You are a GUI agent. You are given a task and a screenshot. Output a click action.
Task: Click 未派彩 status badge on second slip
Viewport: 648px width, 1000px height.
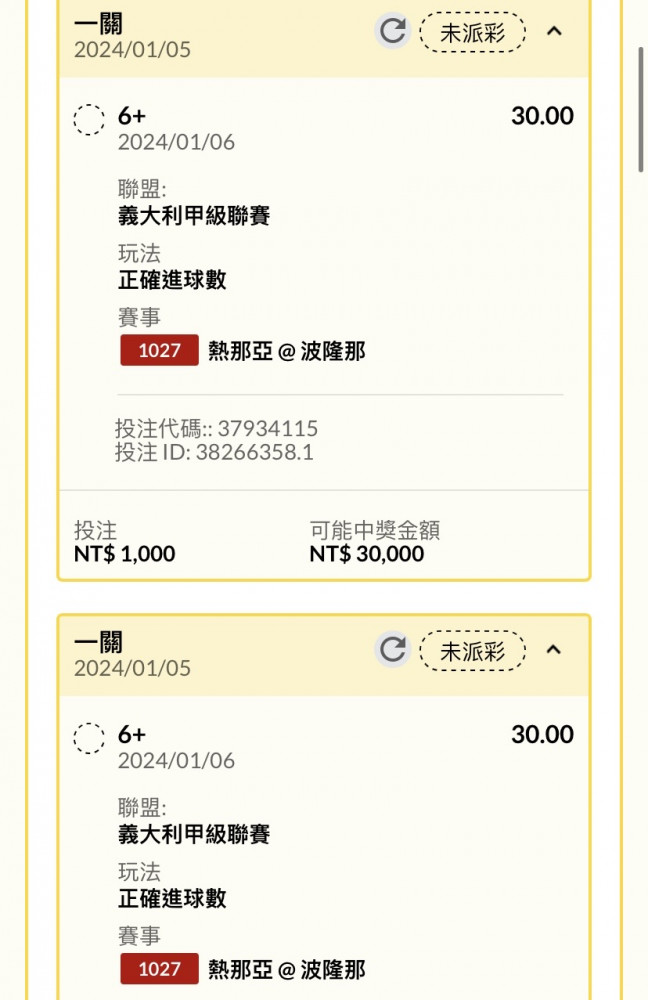pos(472,651)
